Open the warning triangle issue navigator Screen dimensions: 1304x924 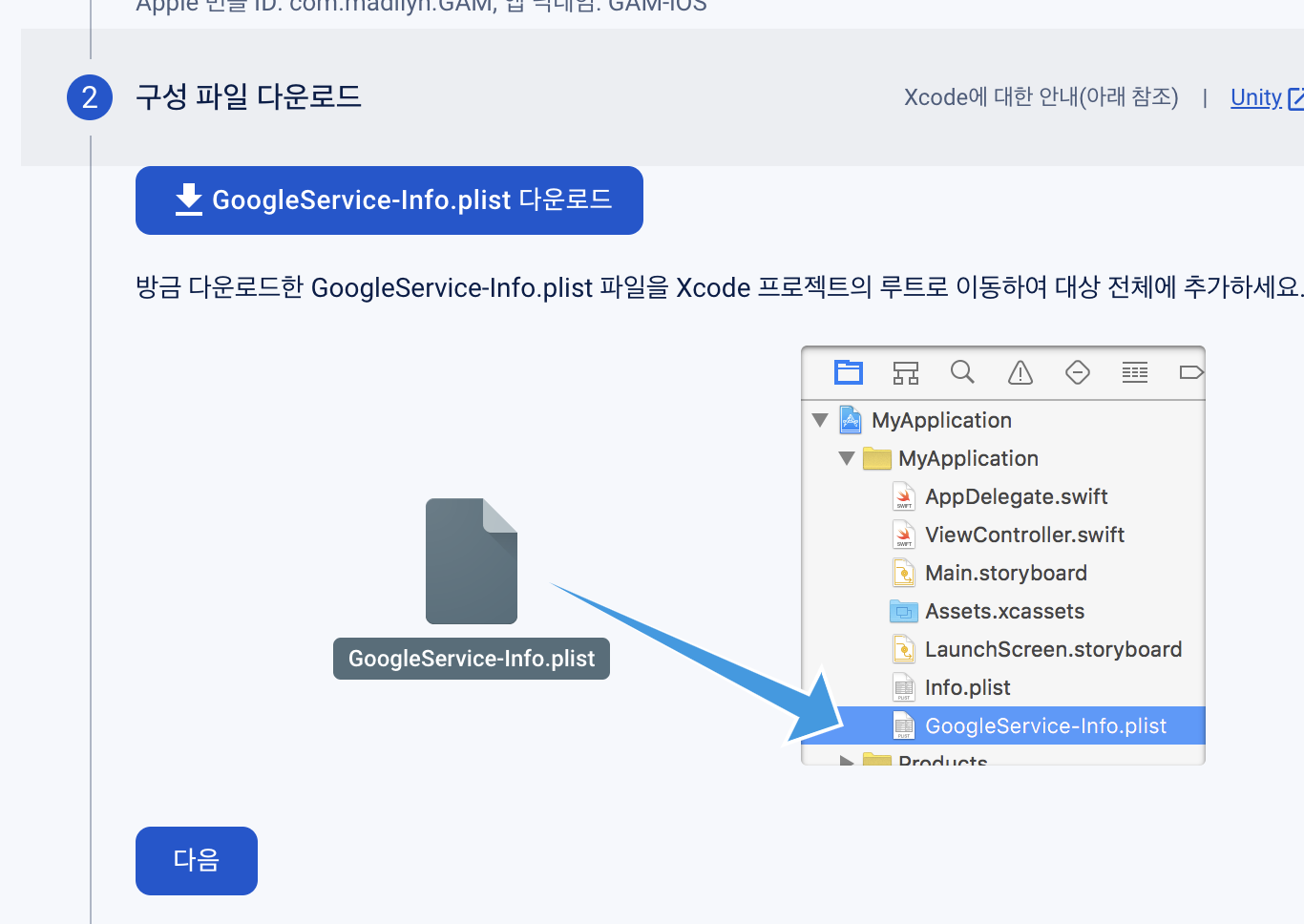[1020, 372]
